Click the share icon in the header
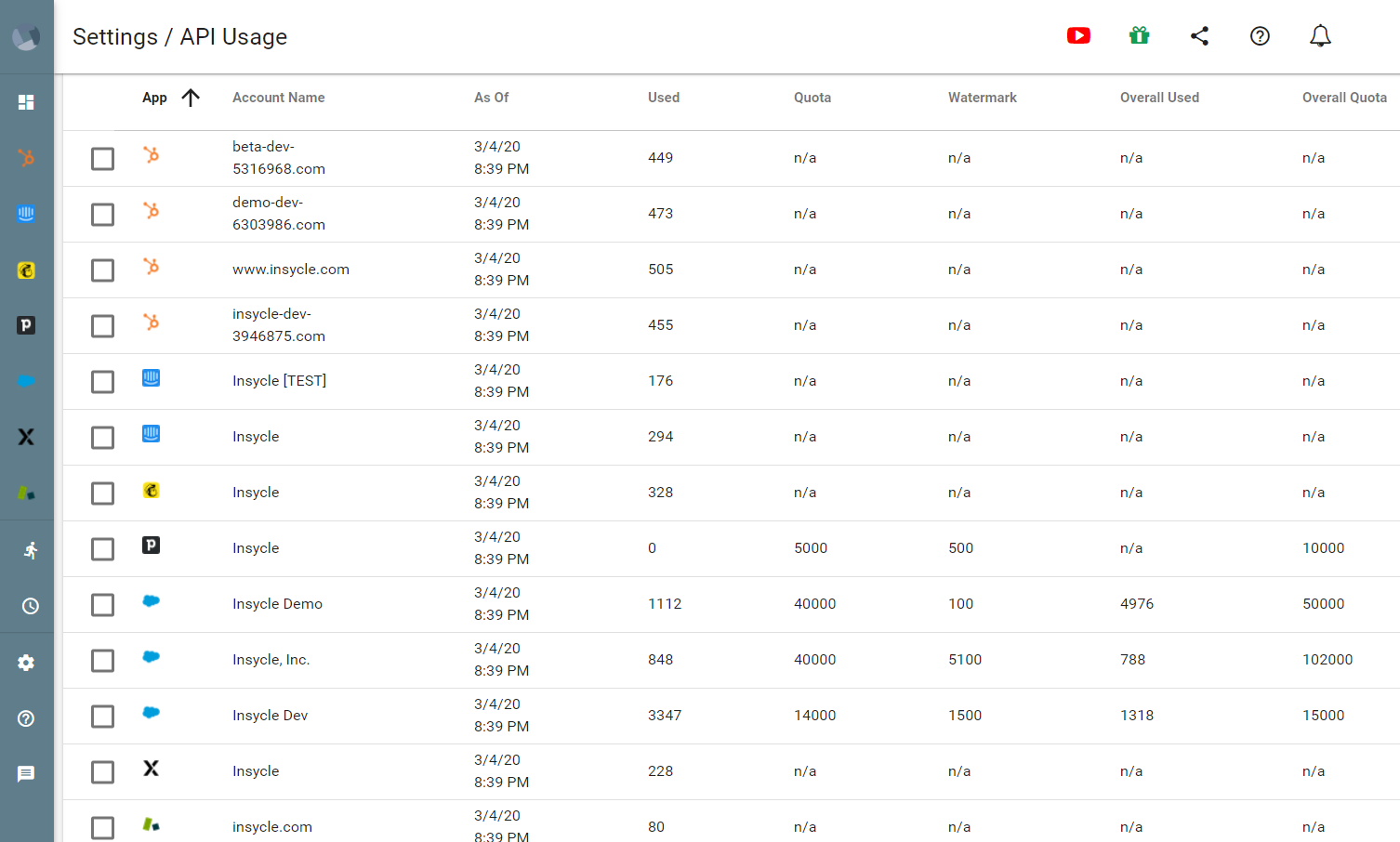 [x=1199, y=35]
